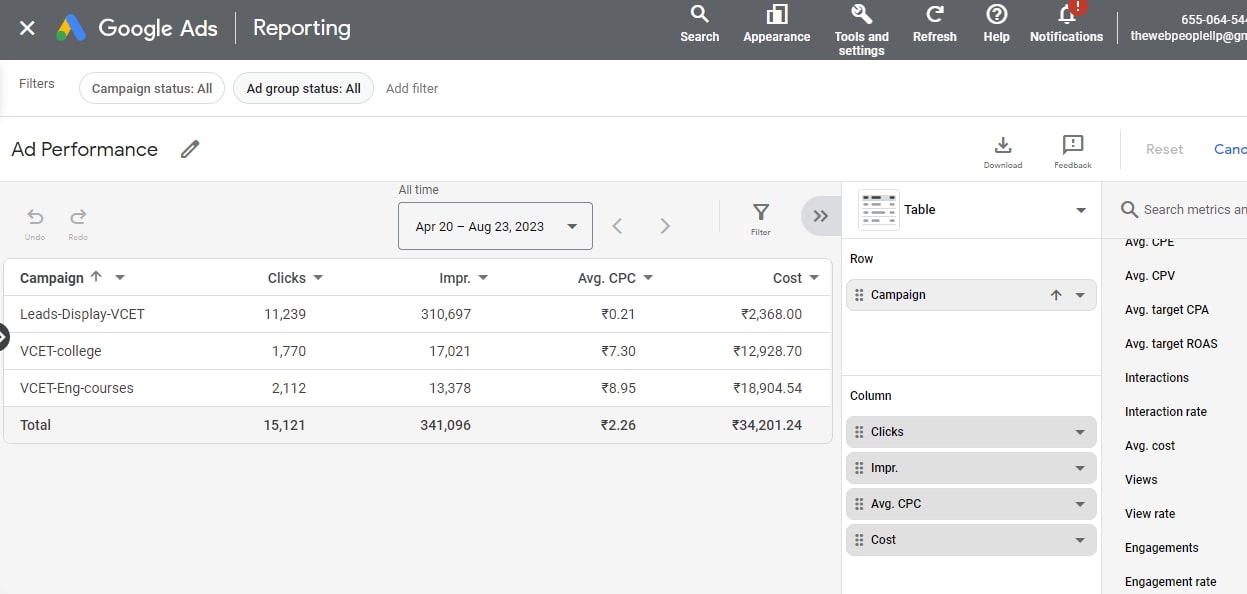Grab the Cost column drag handle
Image resolution: width=1247 pixels, height=594 pixels.
859,540
